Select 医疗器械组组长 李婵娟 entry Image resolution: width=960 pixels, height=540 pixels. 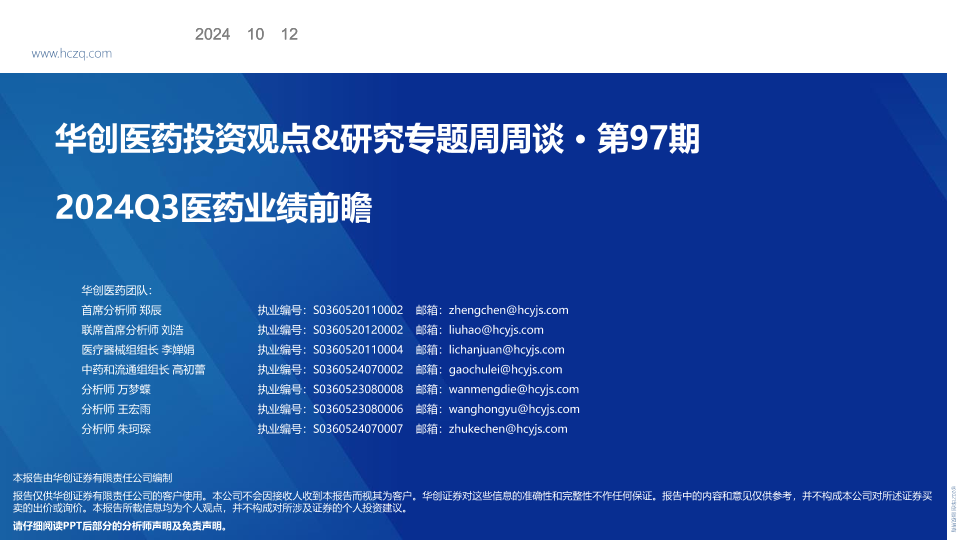(x=138, y=350)
